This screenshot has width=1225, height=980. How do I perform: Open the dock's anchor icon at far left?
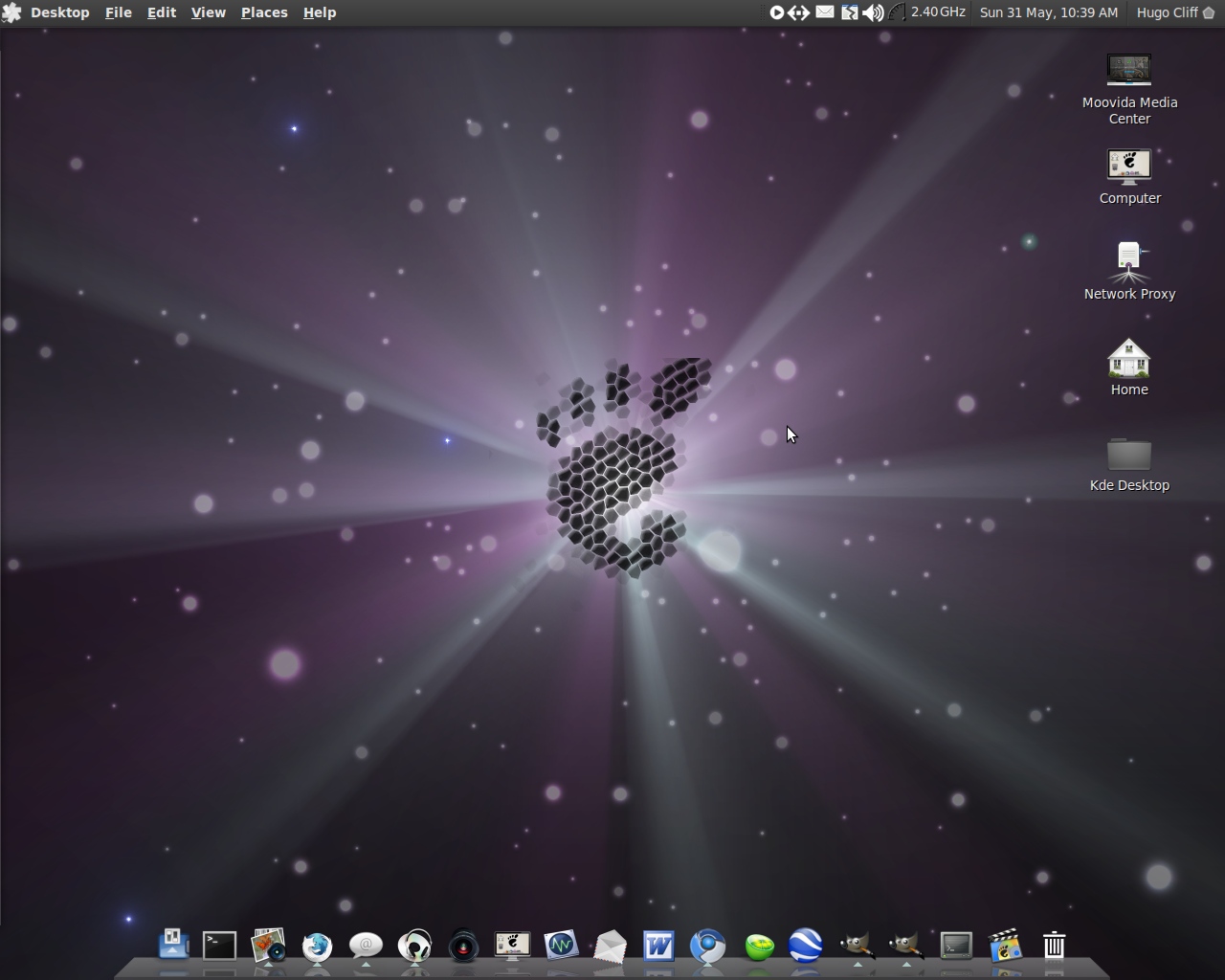pyautogui.click(x=173, y=945)
